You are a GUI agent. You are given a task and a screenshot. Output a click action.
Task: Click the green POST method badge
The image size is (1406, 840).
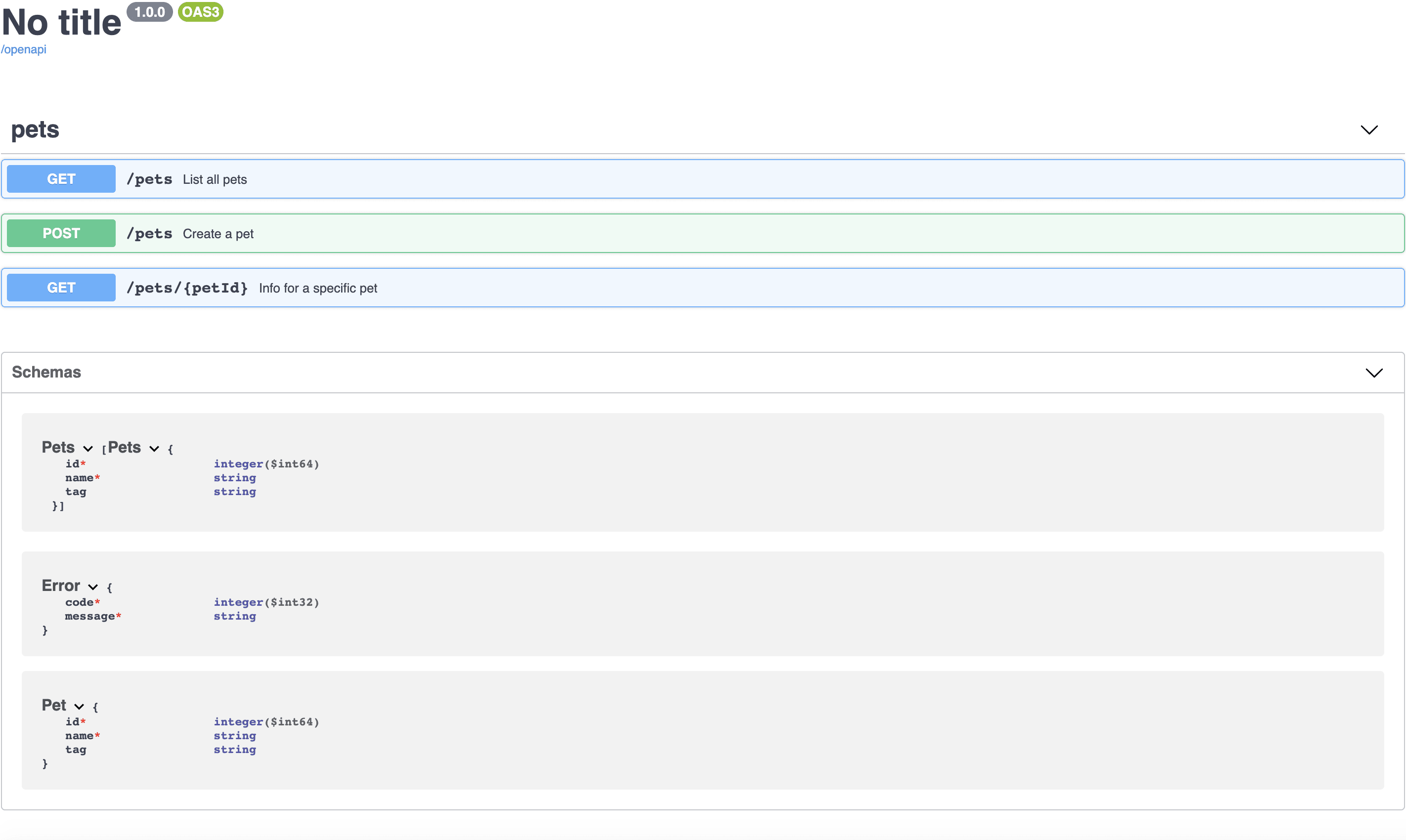(x=61, y=233)
